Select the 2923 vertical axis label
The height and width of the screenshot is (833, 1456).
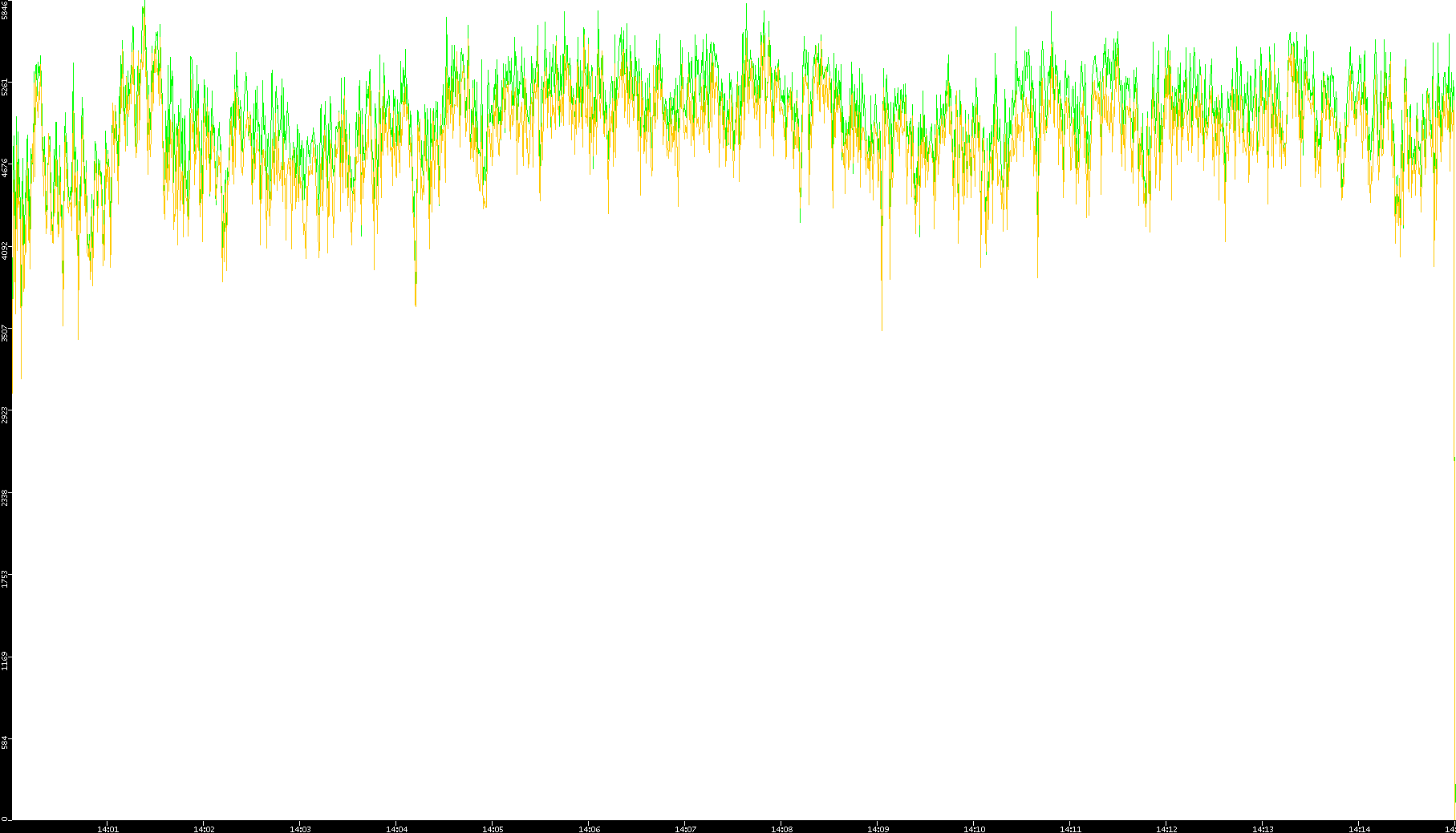[5, 414]
